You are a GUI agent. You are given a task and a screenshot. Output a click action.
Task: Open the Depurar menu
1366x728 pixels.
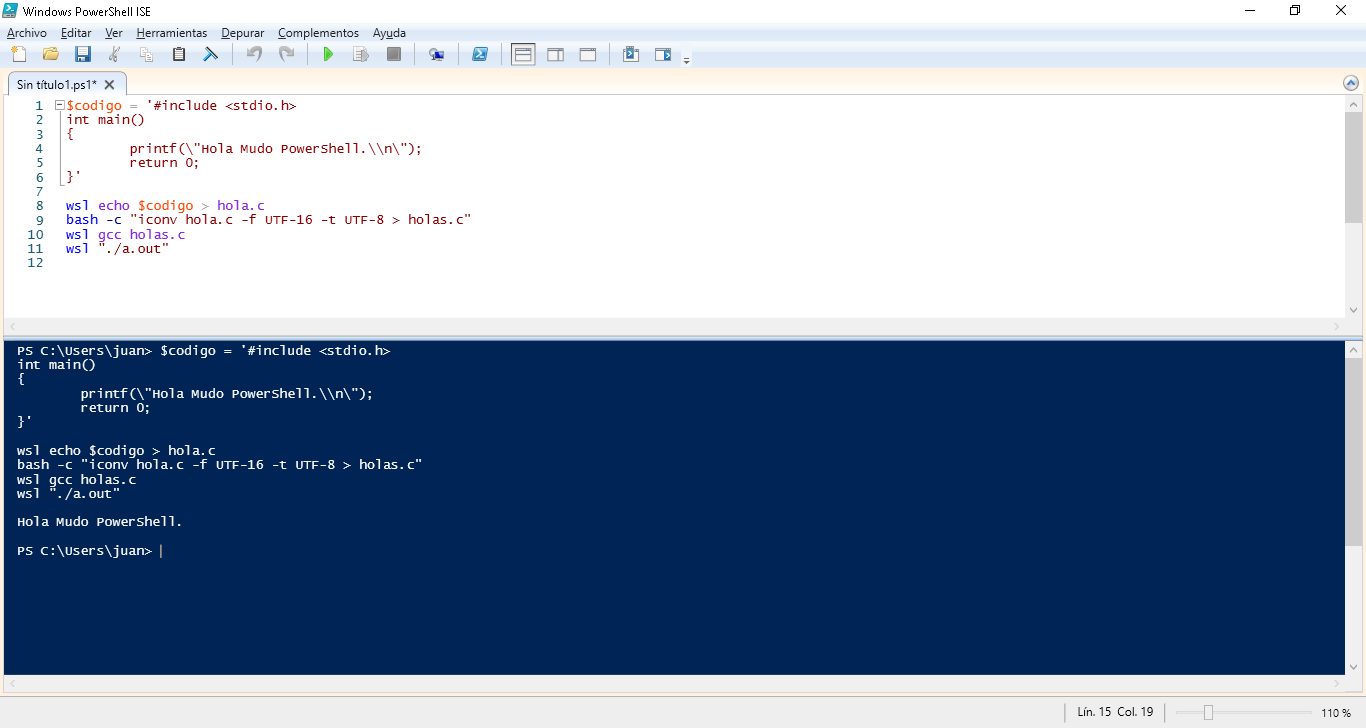coord(242,33)
